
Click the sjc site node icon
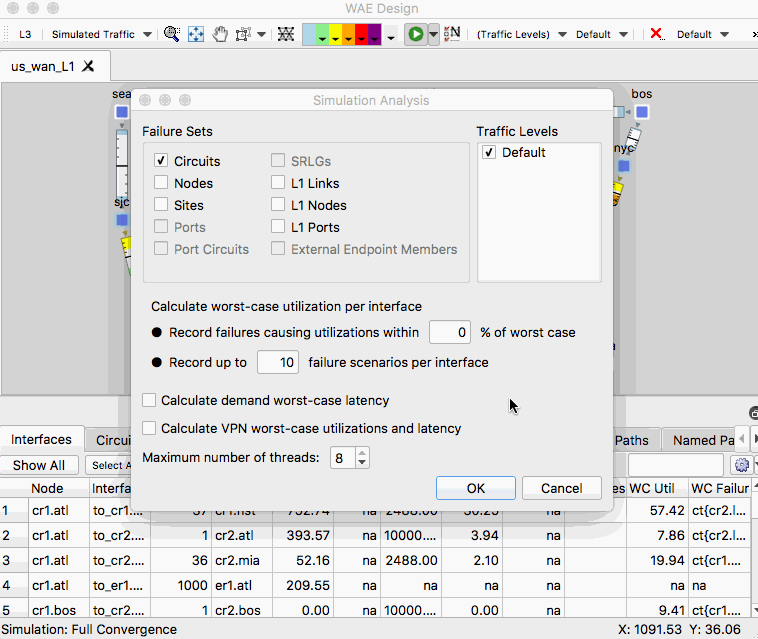point(122,220)
